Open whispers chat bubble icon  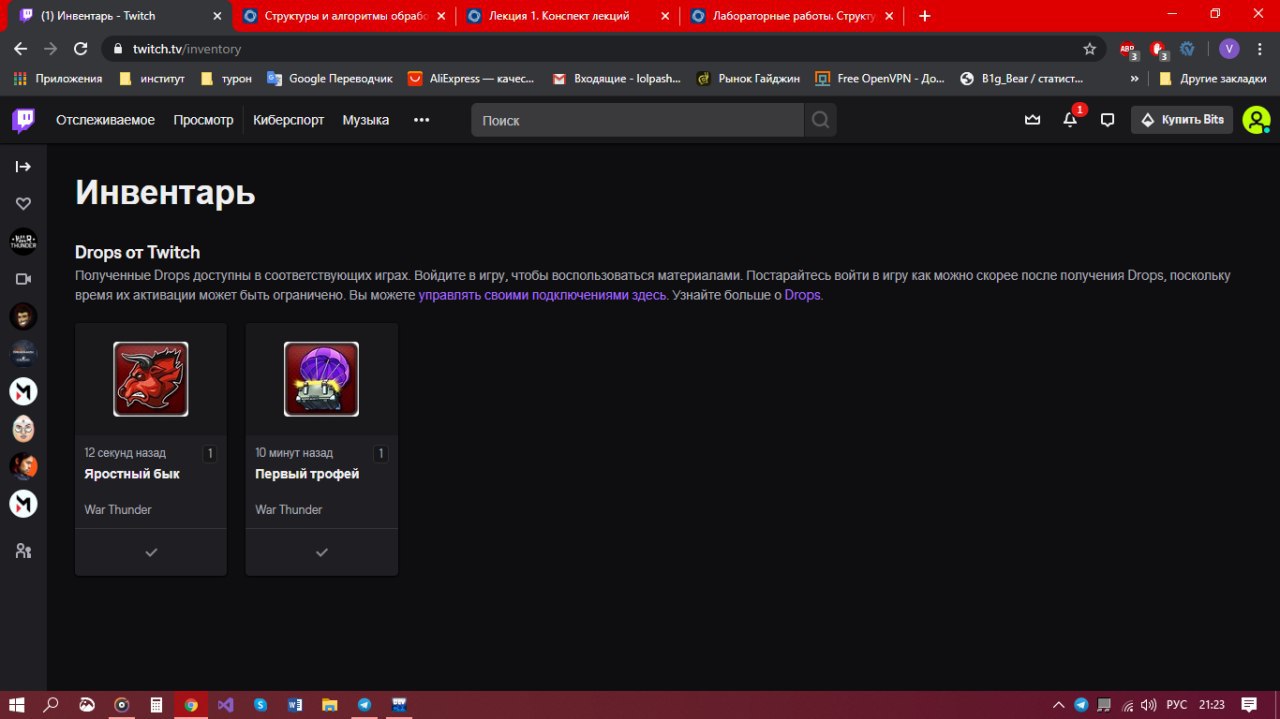pyautogui.click(x=1107, y=120)
